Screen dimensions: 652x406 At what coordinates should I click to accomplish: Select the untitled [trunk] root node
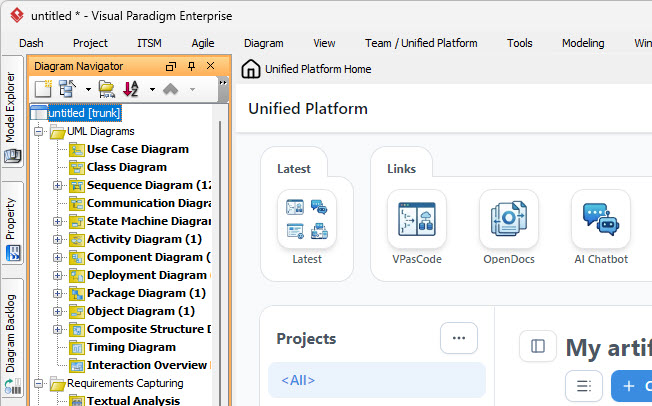pyautogui.click(x=85, y=113)
